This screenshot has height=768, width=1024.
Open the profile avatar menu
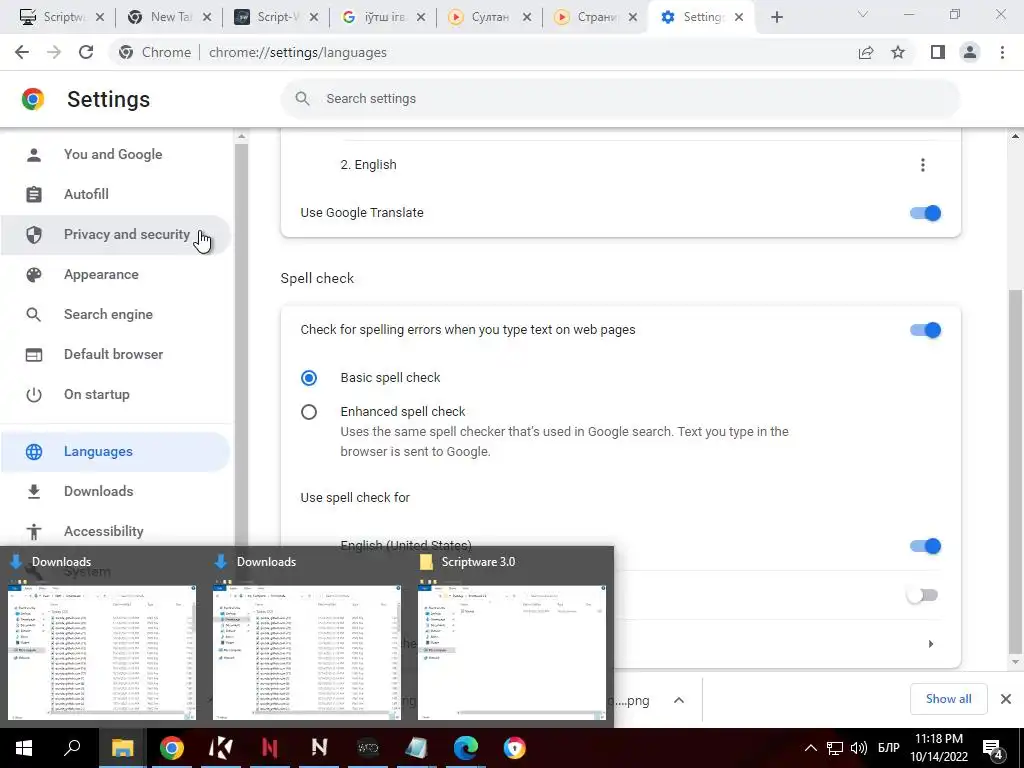pyautogui.click(x=970, y=52)
